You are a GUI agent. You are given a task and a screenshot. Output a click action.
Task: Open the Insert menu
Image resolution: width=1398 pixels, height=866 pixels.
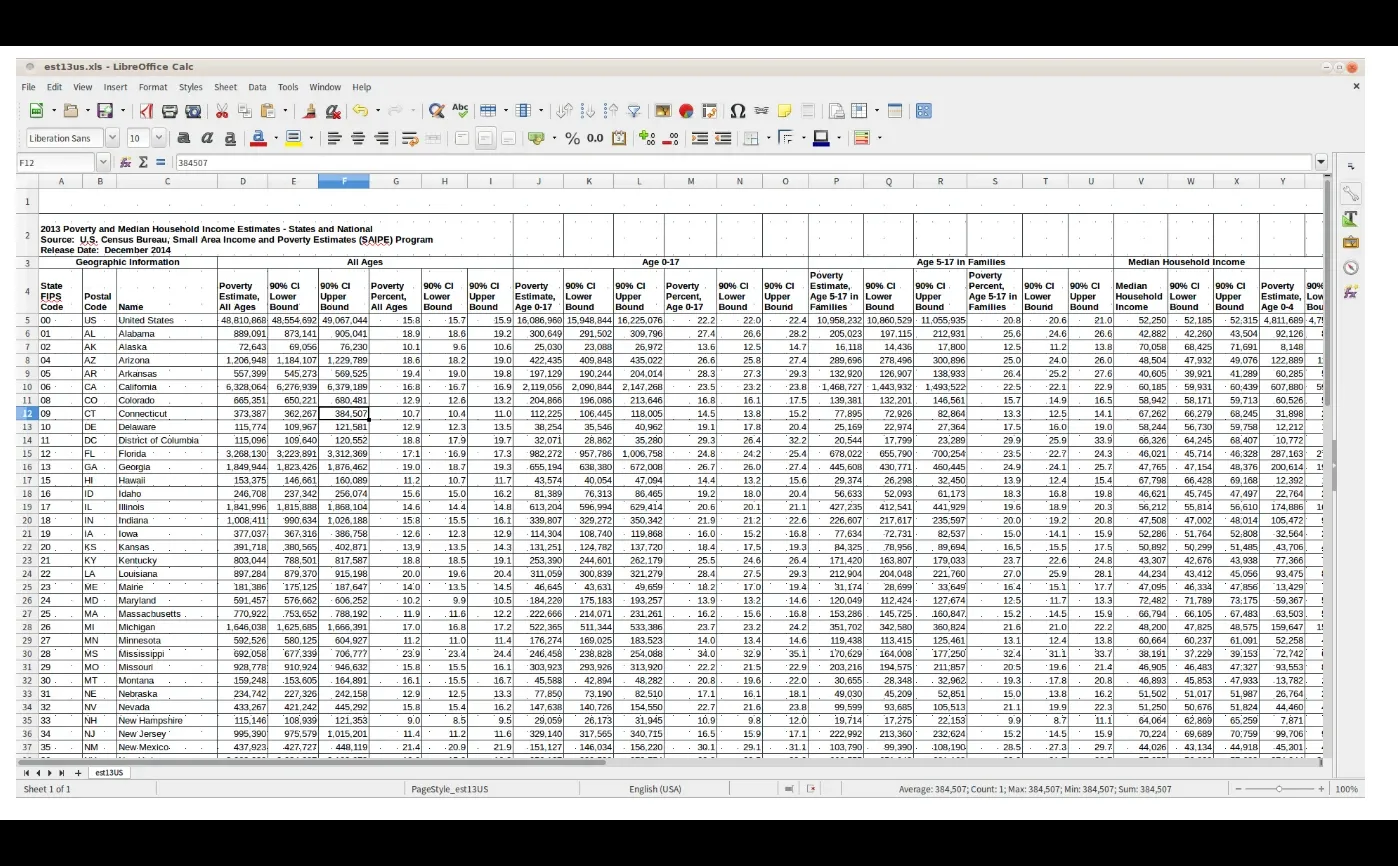pyautogui.click(x=115, y=87)
